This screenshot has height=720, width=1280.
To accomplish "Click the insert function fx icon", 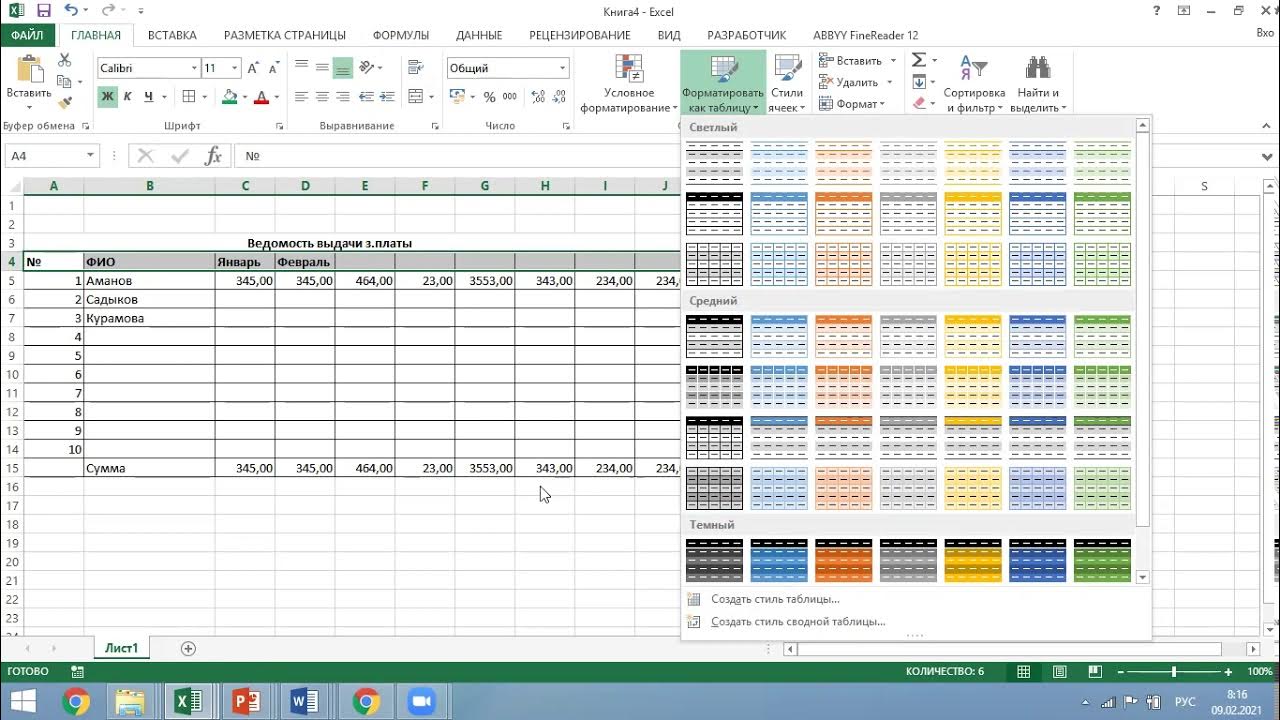I will coord(213,156).
